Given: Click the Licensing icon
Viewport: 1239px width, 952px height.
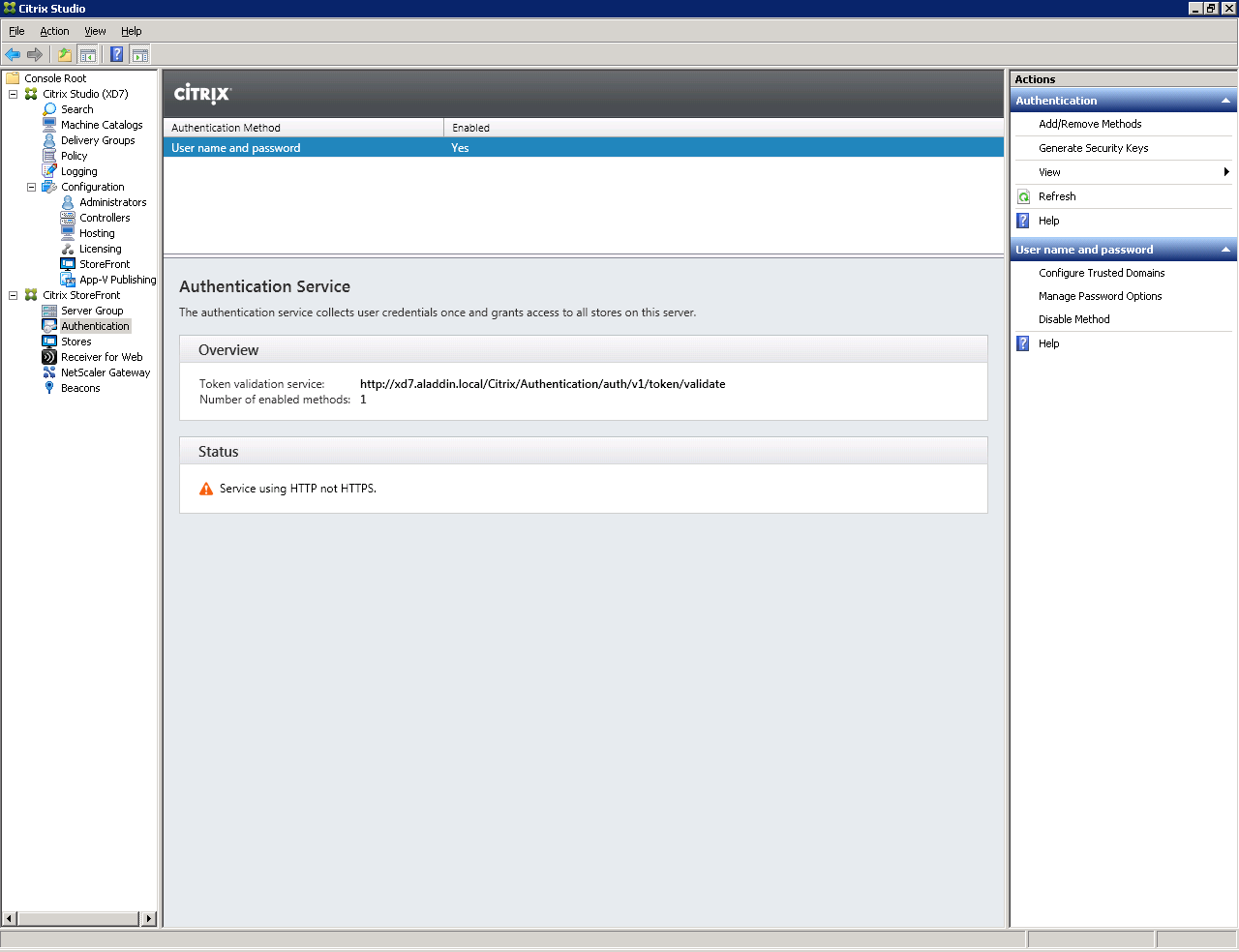Looking at the screenshot, I should (68, 249).
